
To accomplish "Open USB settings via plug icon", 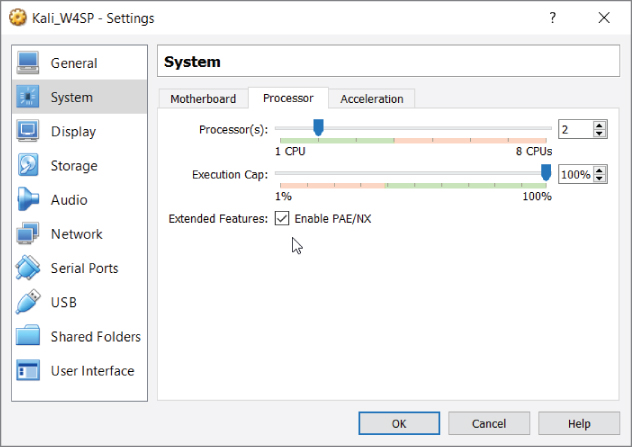I will pos(28,302).
